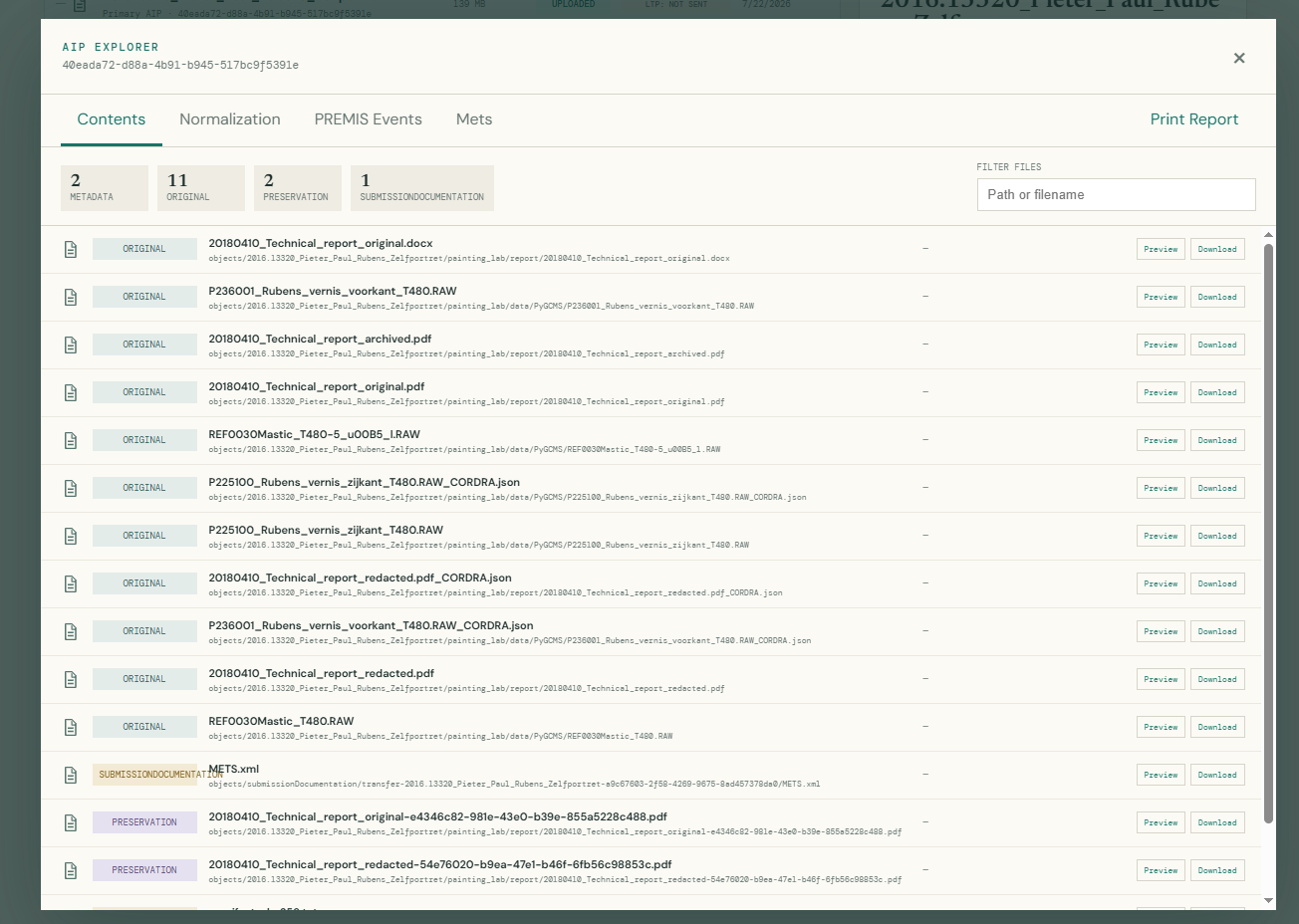Open the PREMIS Events tab
The width and height of the screenshot is (1299, 924).
[369, 119]
